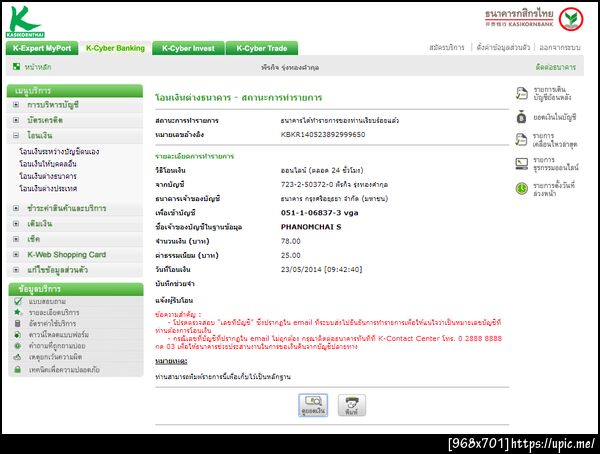Click the round Kasikornbank emblem logo

click(571, 19)
